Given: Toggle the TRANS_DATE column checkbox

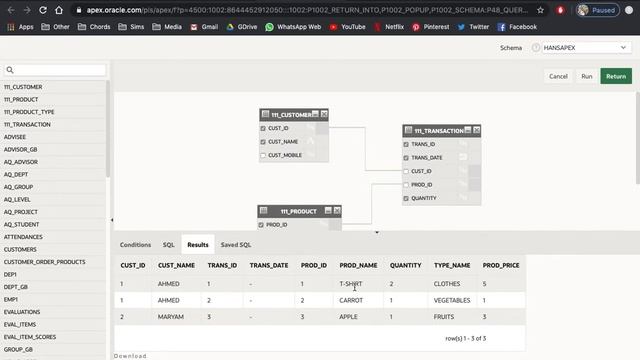Looking at the screenshot, I should (406, 158).
